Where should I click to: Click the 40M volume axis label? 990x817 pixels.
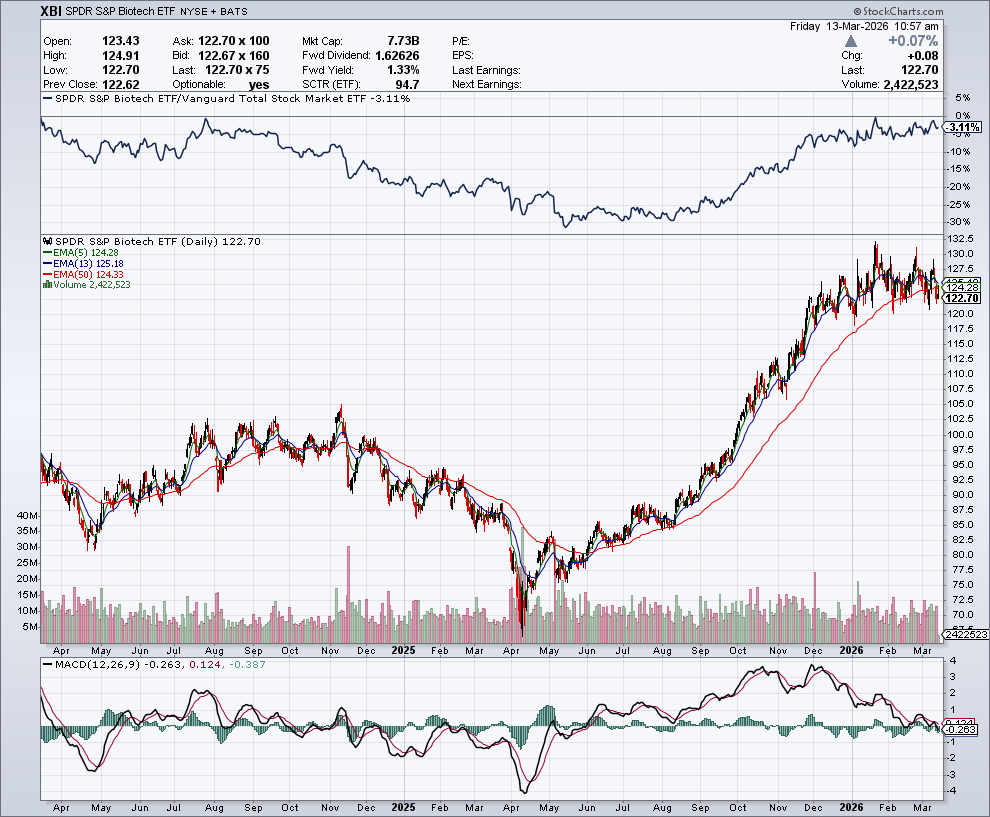tap(28, 515)
